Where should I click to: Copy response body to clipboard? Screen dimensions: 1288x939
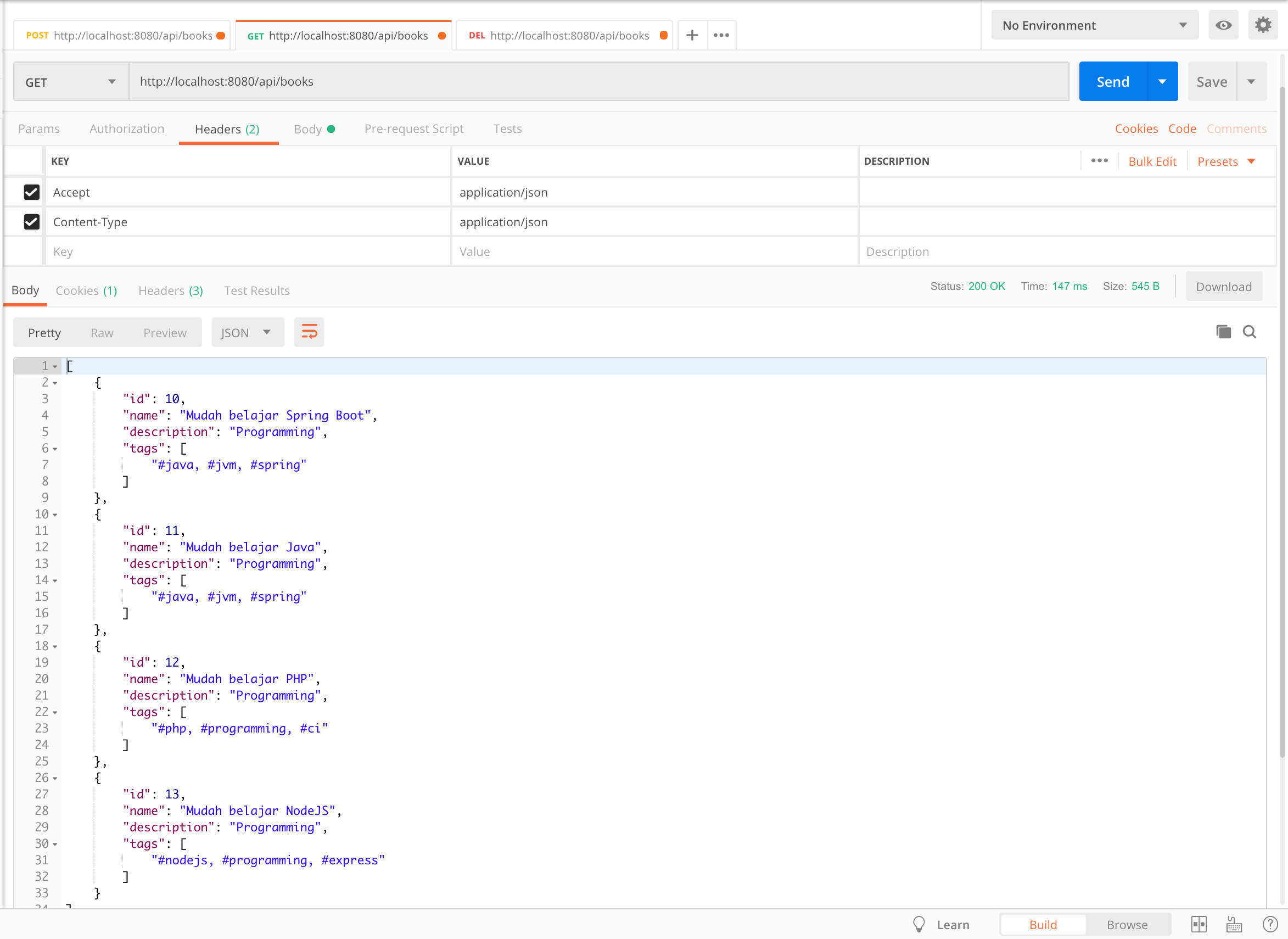tap(1223, 331)
